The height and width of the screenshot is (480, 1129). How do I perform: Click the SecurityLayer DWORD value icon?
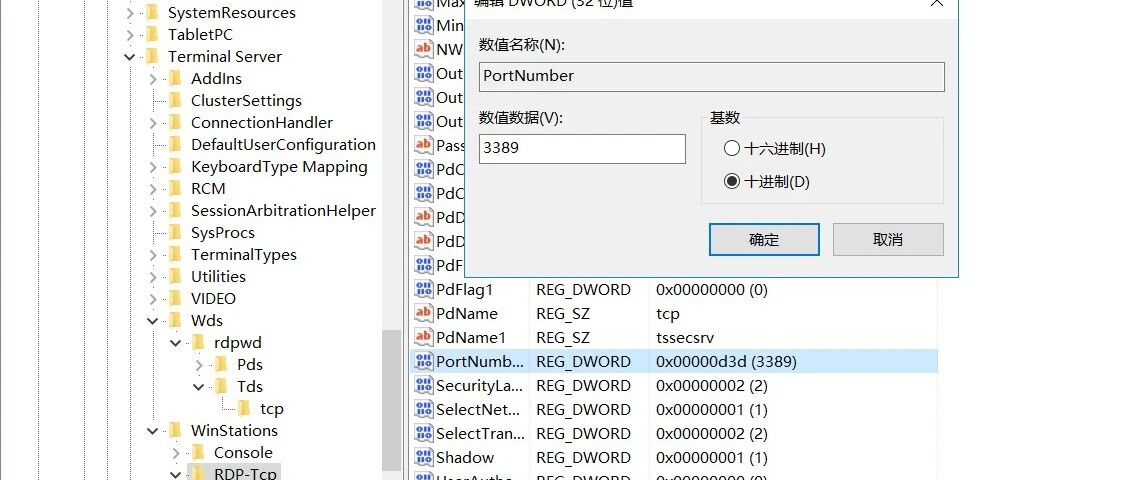(x=423, y=386)
